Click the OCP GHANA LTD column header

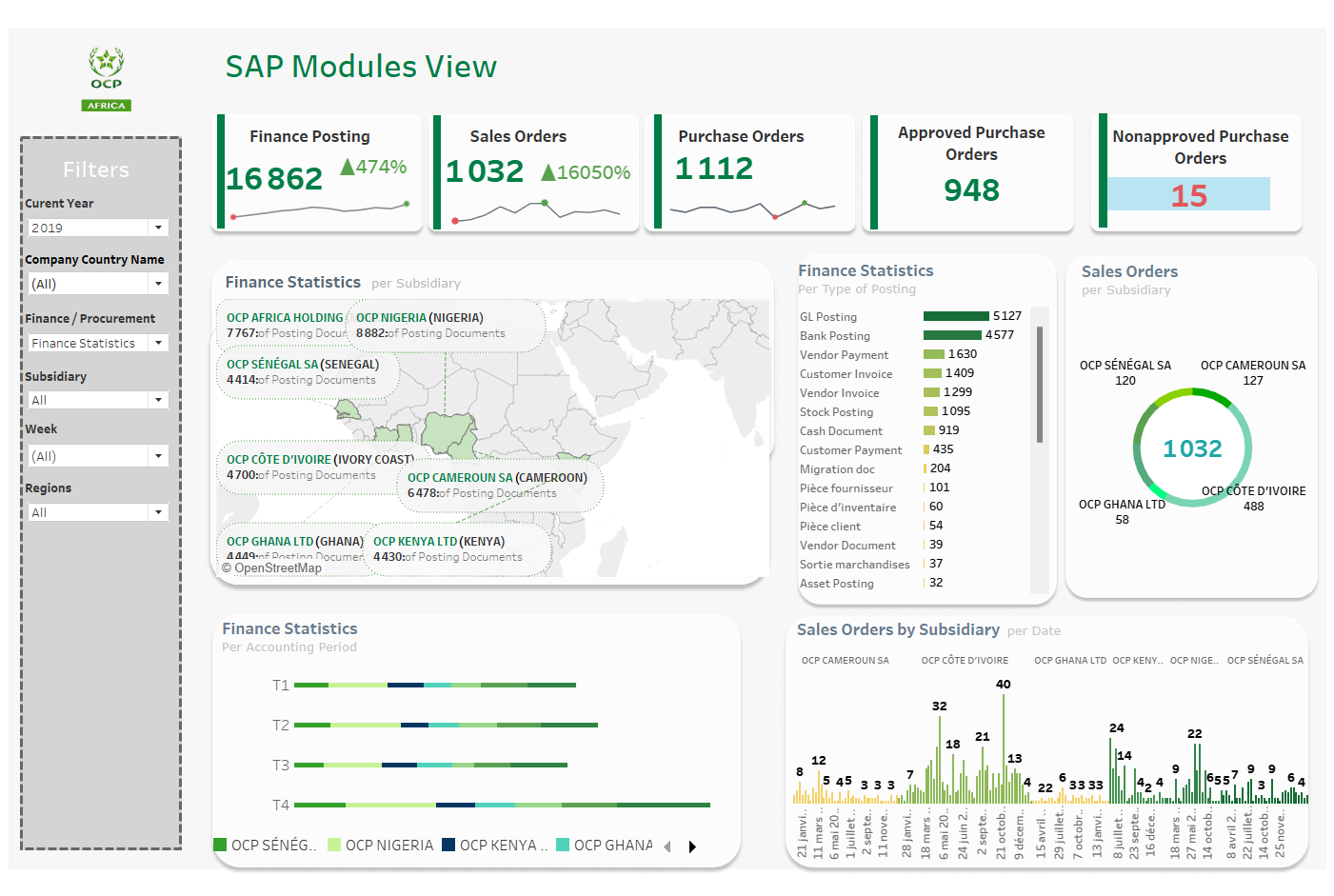[1070, 660]
